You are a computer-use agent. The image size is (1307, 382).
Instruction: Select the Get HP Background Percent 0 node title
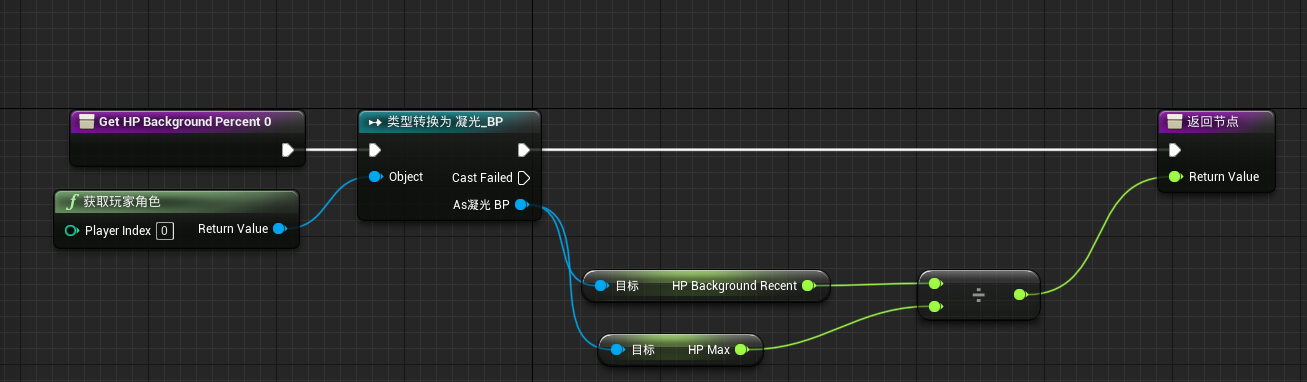click(x=185, y=121)
